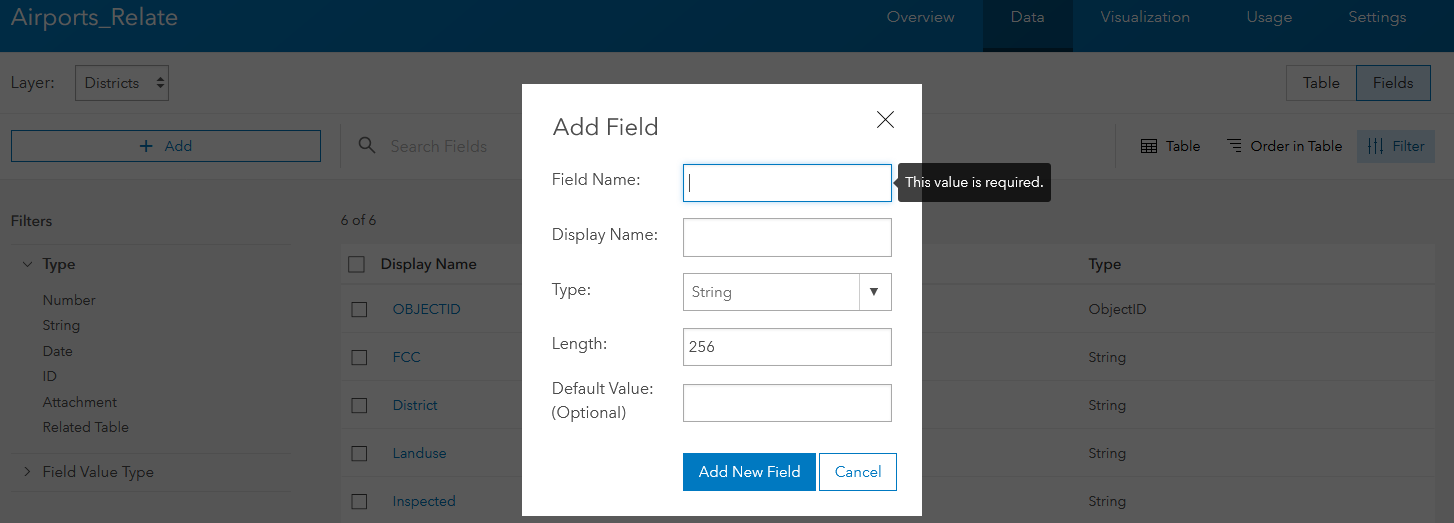Collapse the Type filter section
Viewport: 1454px width, 523px height.
click(27, 265)
